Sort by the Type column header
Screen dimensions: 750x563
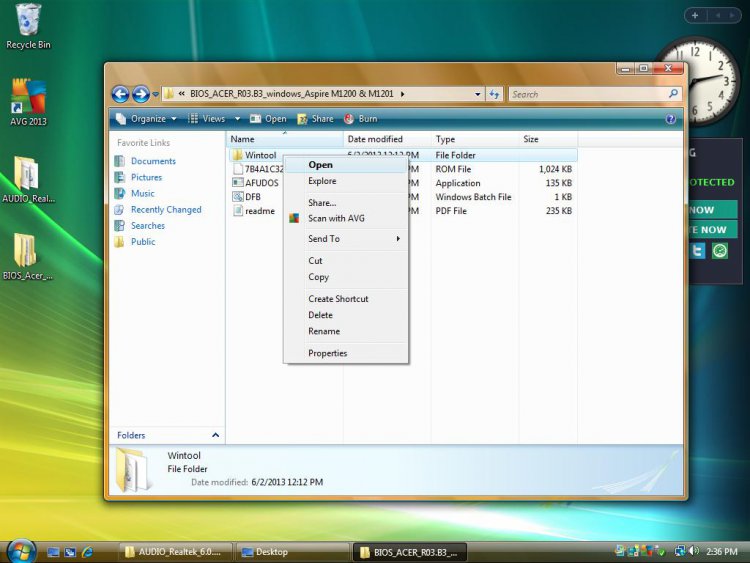[475, 139]
